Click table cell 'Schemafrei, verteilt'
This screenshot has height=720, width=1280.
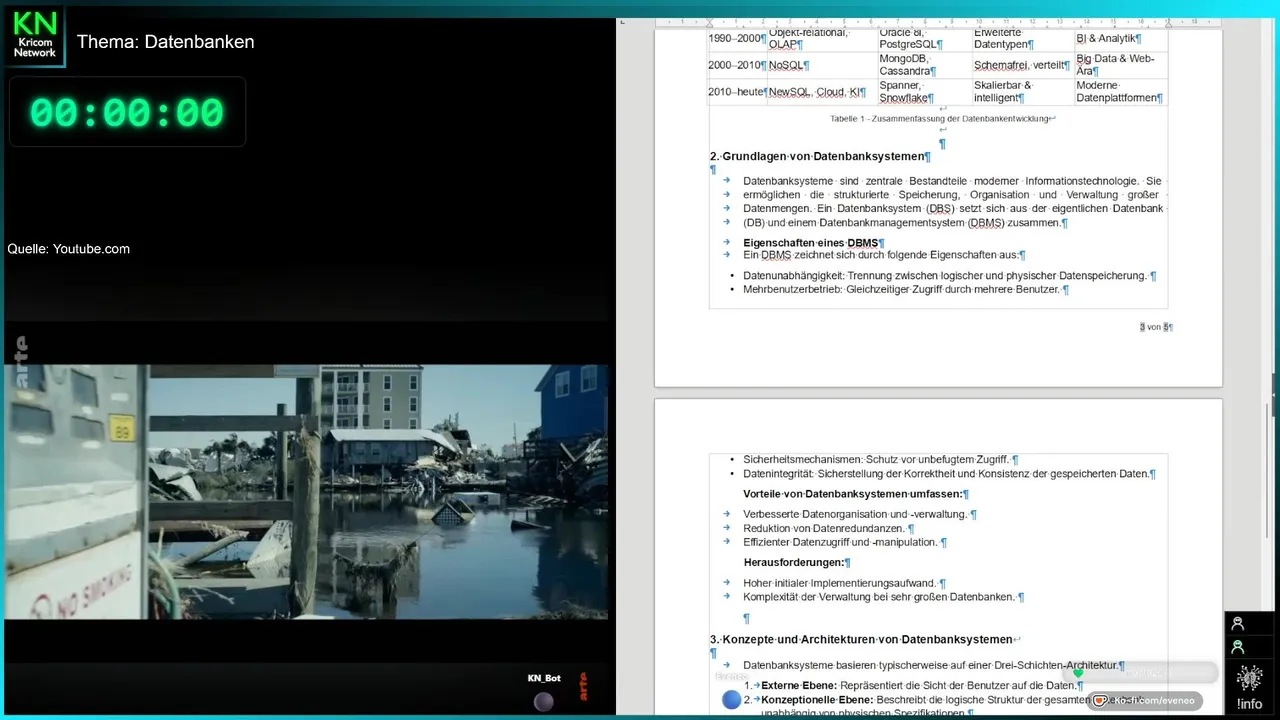[1023, 65]
